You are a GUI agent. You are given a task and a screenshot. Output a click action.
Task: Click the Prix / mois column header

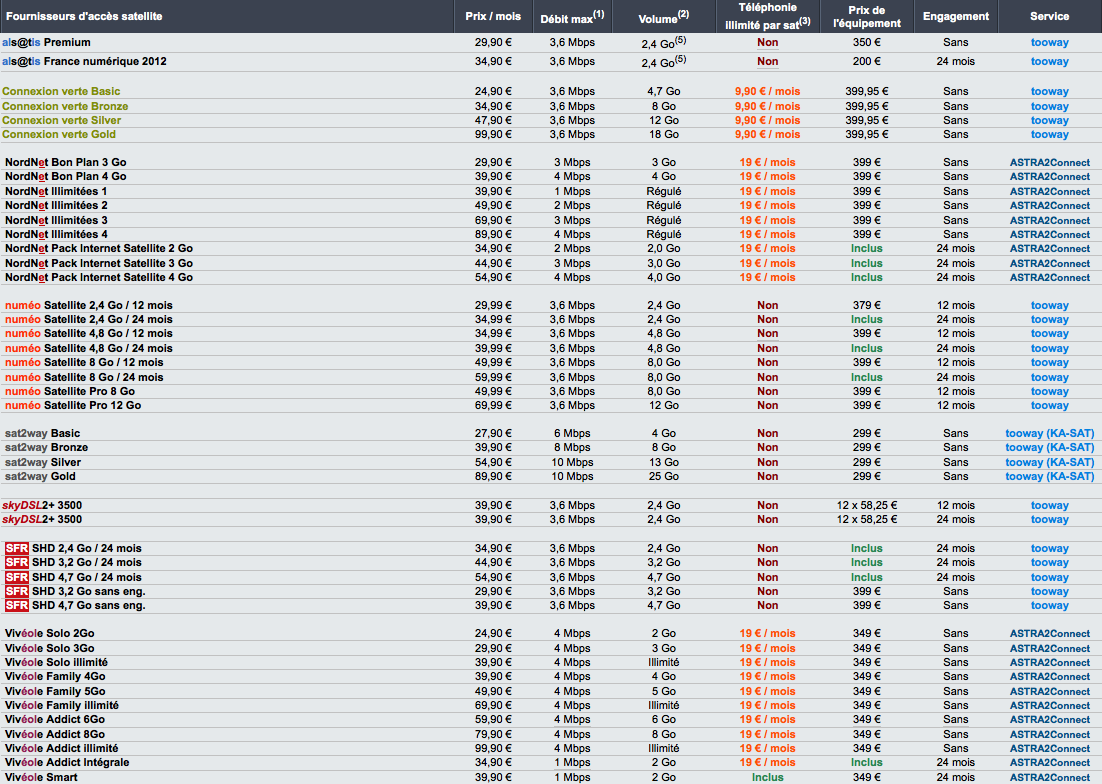pyautogui.click(x=493, y=17)
